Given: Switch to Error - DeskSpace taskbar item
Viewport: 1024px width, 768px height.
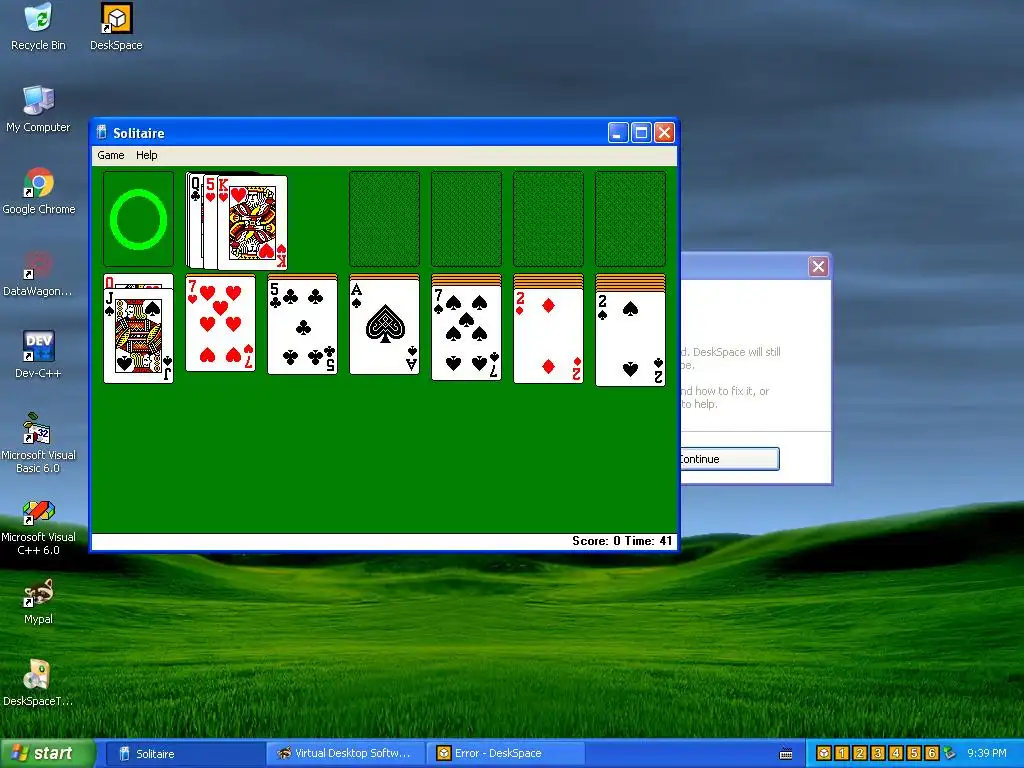Looking at the screenshot, I should (x=505, y=754).
